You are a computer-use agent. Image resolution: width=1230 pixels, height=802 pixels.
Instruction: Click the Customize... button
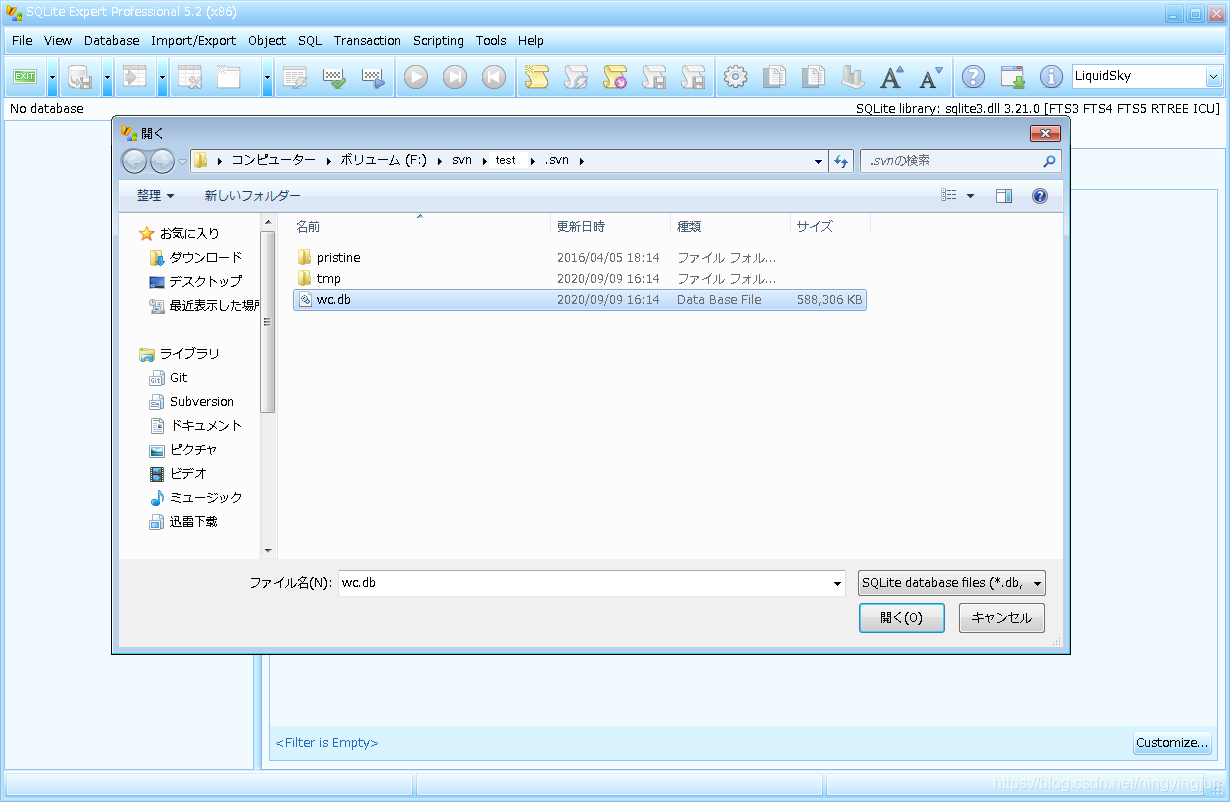click(x=1172, y=743)
